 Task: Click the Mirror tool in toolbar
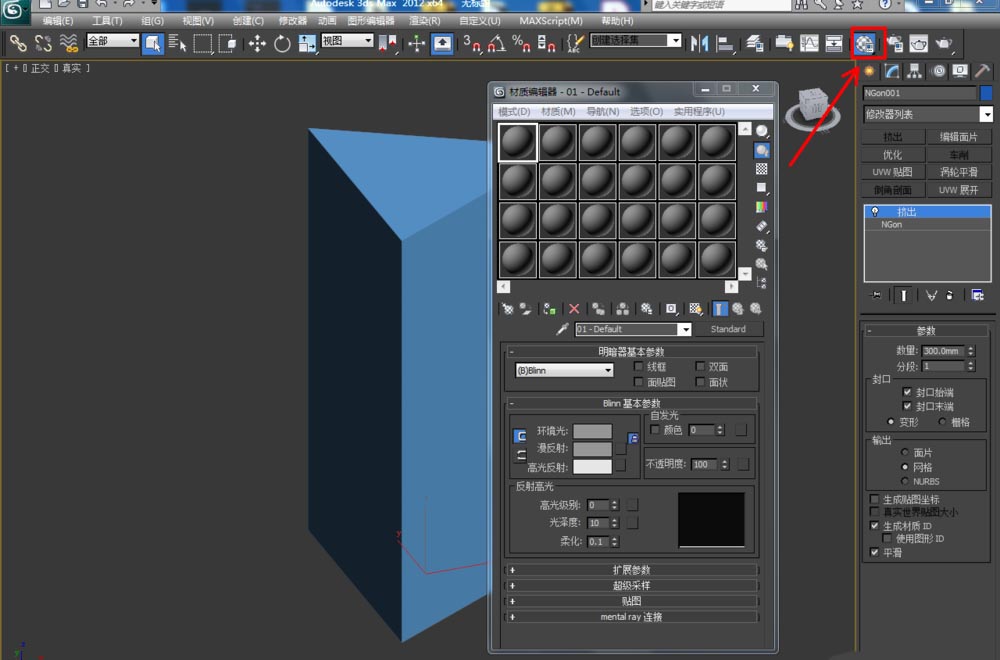pos(699,43)
